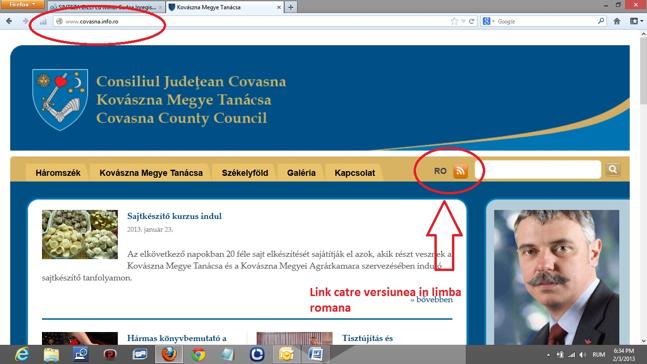
Task: Open the Google search engine selector
Action: tap(488, 21)
